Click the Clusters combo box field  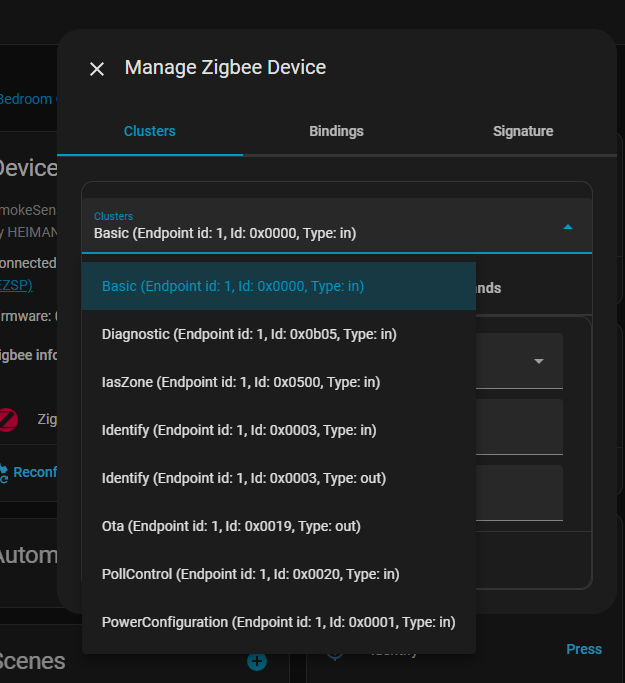320,226
